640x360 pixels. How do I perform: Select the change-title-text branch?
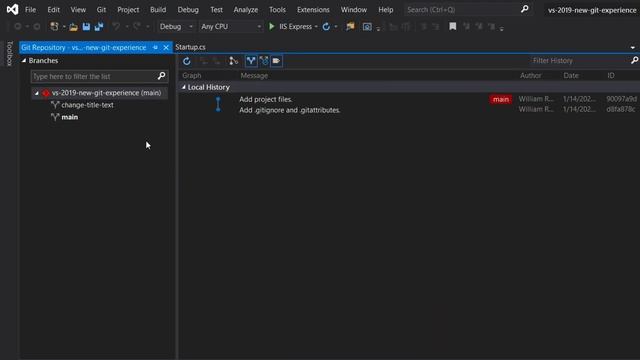coord(87,105)
